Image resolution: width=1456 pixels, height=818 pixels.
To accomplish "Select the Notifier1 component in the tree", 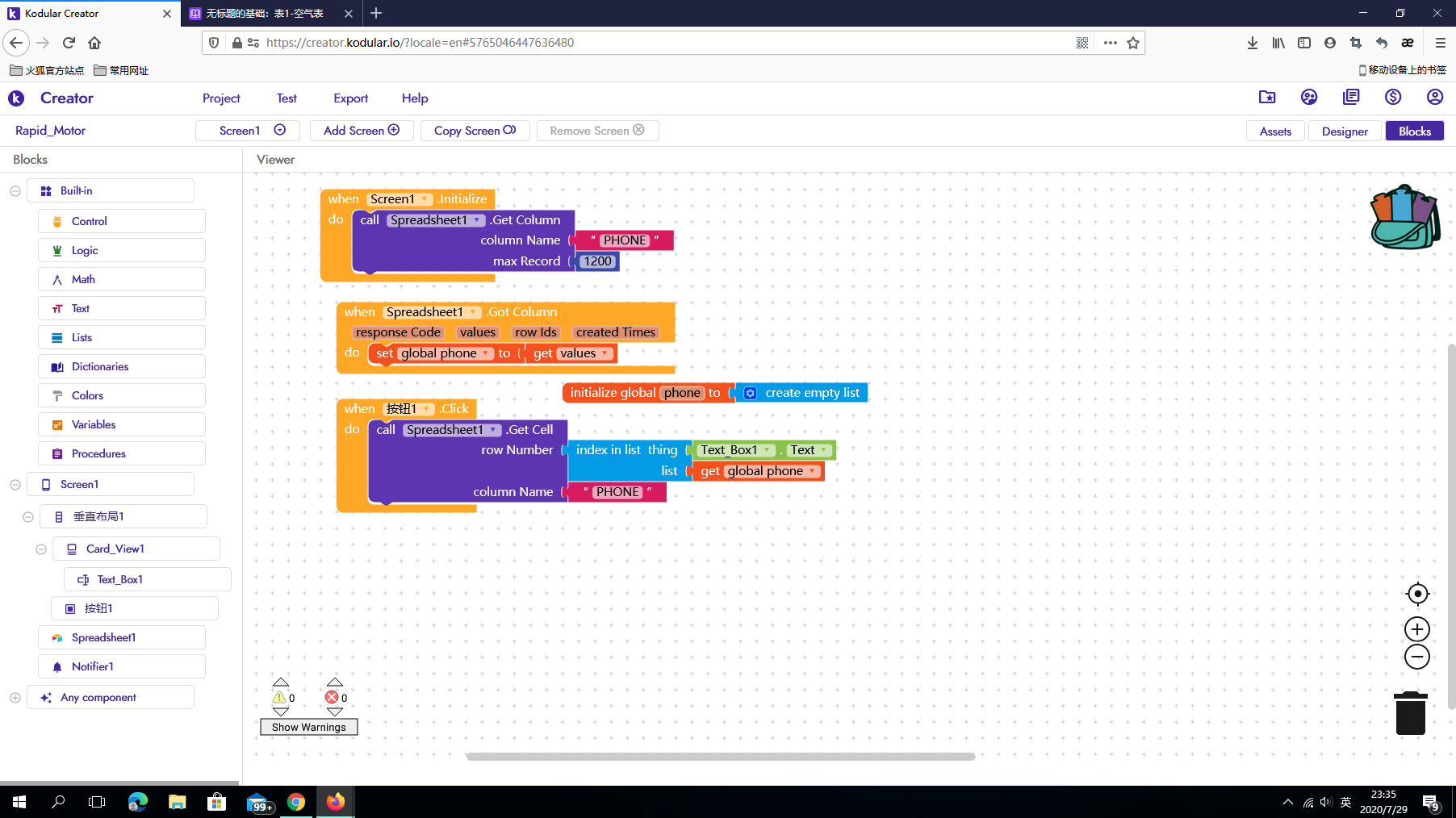I will (122, 666).
